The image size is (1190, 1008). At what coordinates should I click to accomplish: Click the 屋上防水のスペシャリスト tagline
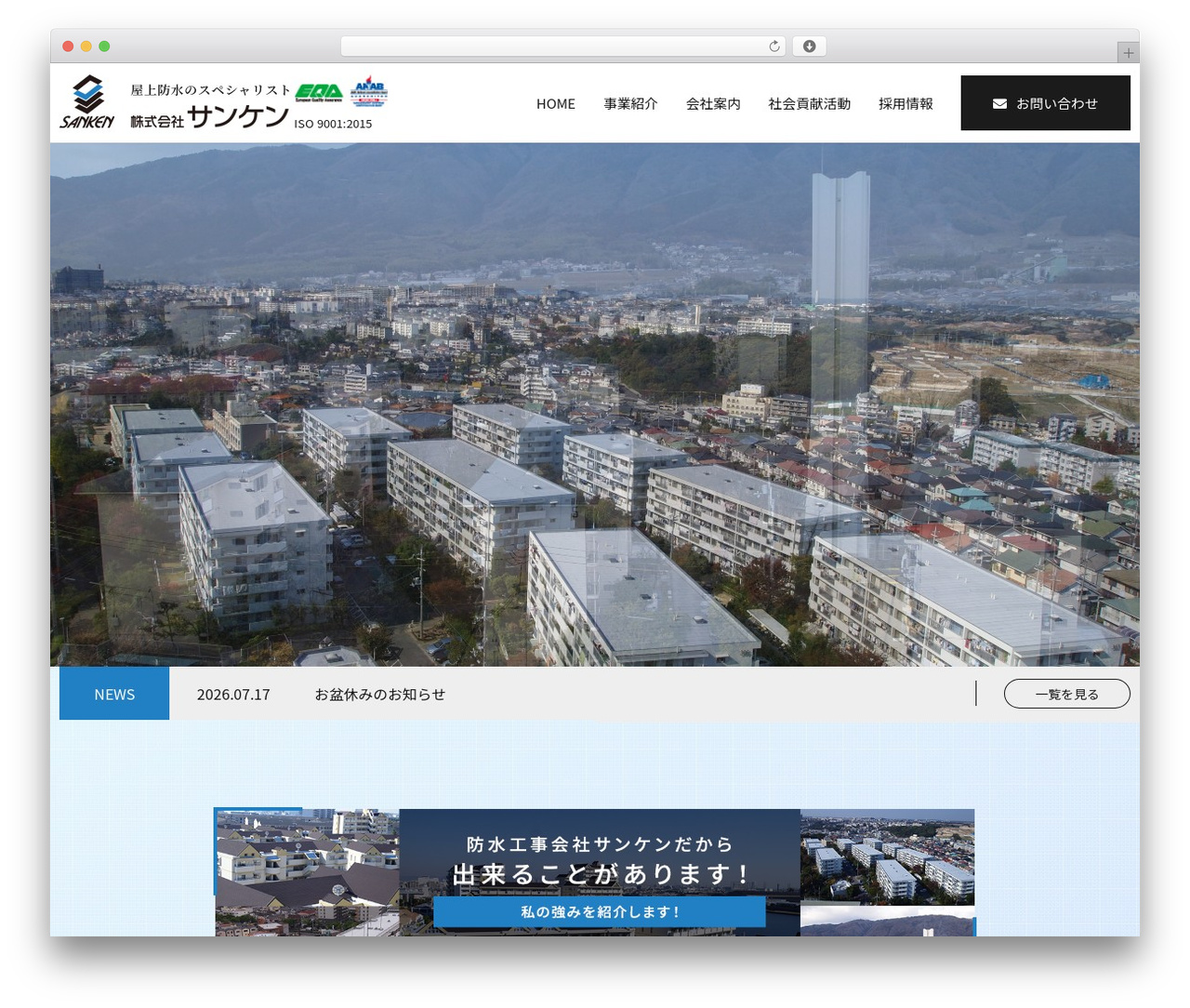point(210,90)
